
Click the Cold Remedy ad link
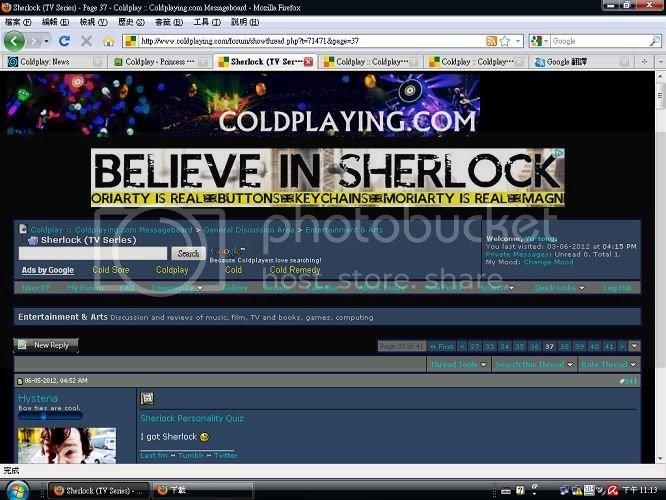click(295, 270)
